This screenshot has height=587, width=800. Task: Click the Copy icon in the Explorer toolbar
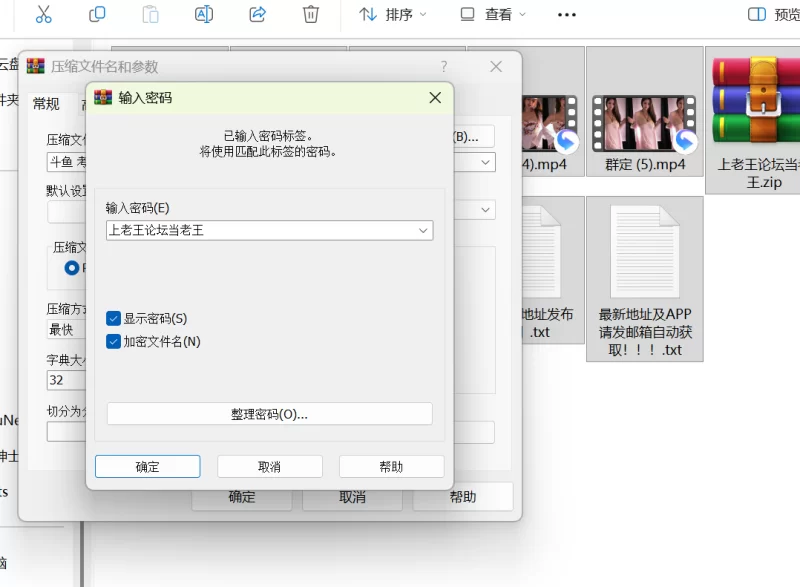coord(97,14)
